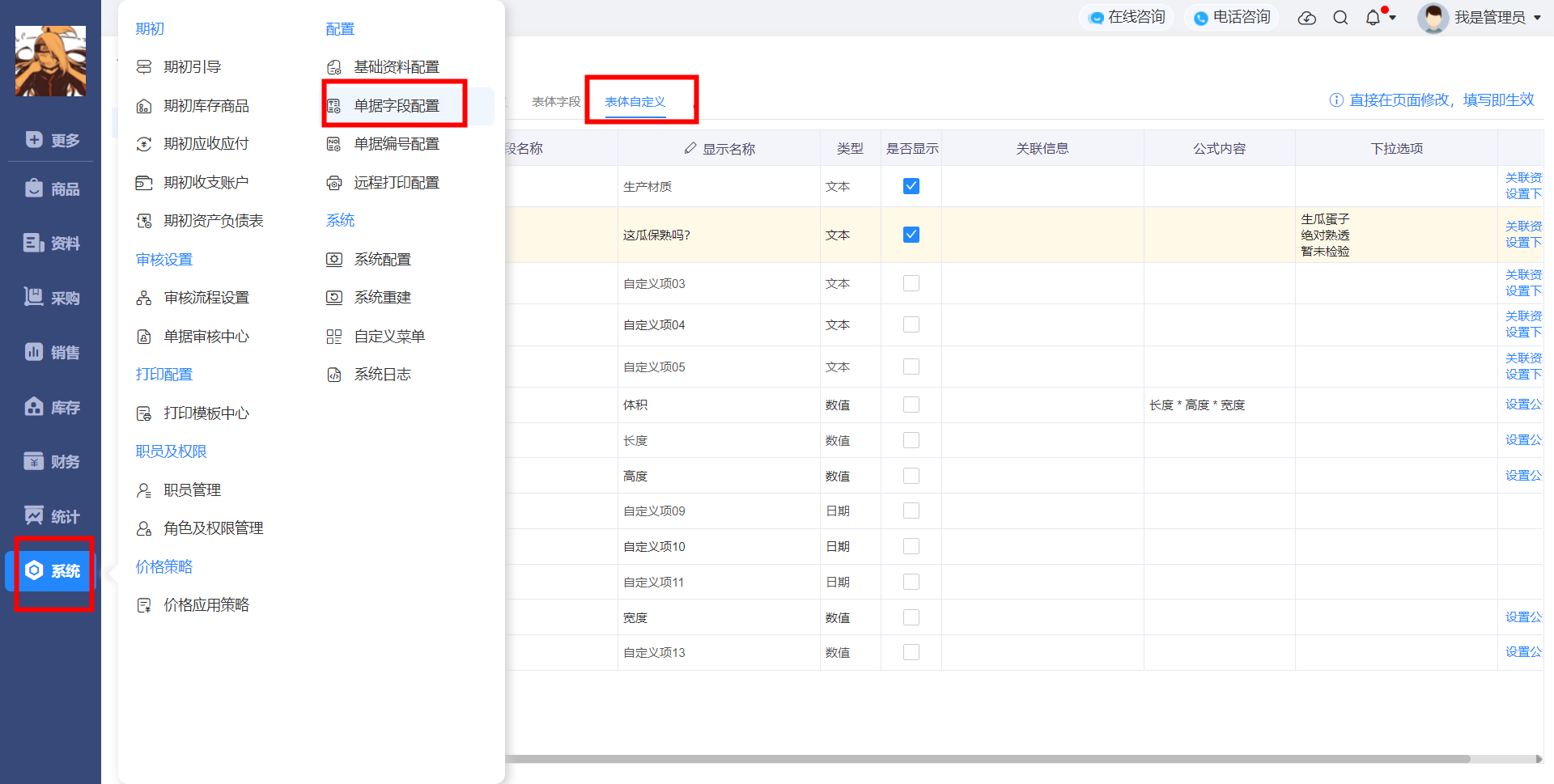
Task: Click the horizontal scrollbar under the table
Action: (987, 759)
